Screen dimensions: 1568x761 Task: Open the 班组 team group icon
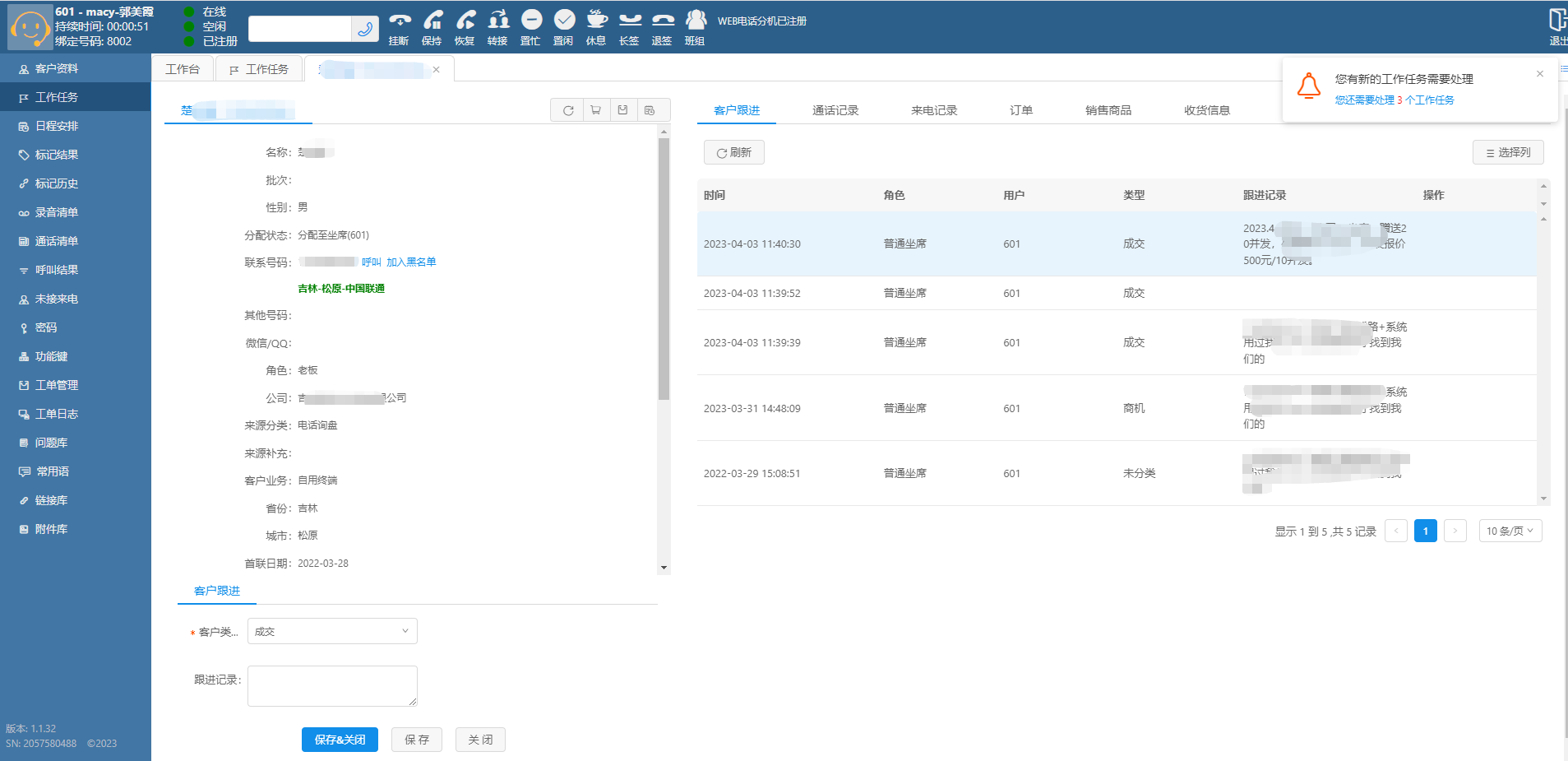(696, 21)
